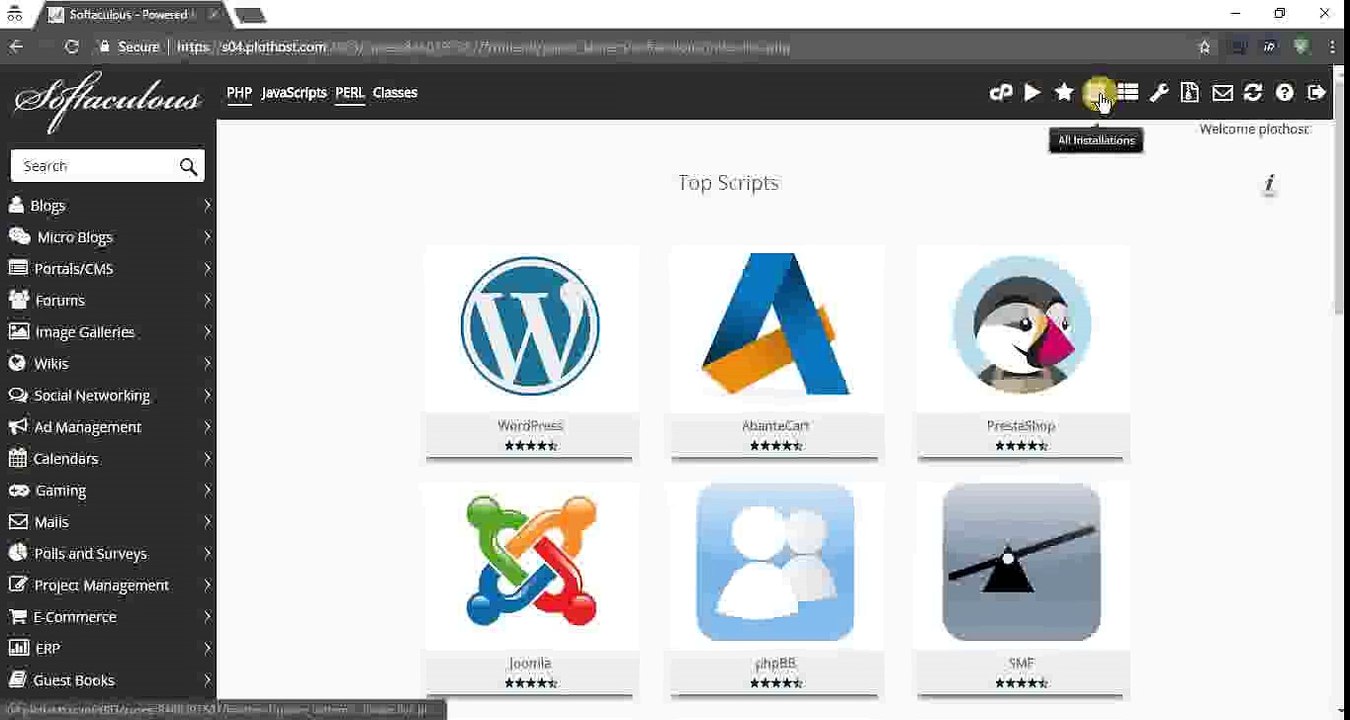Click the browser back arrow
This screenshot has height=720, width=1350.
point(16,47)
